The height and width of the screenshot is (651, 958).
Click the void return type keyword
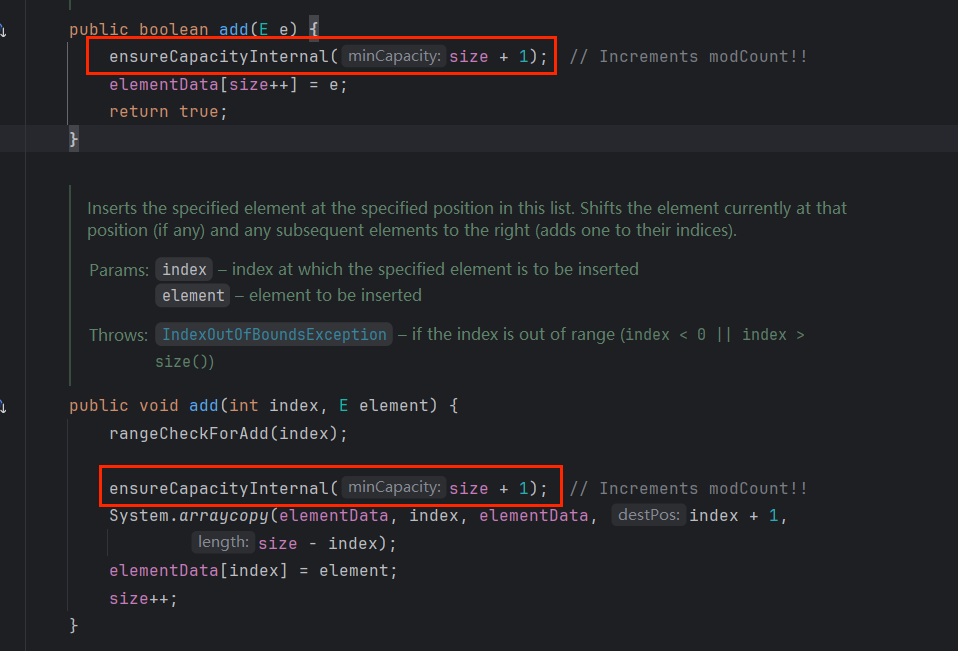point(158,406)
